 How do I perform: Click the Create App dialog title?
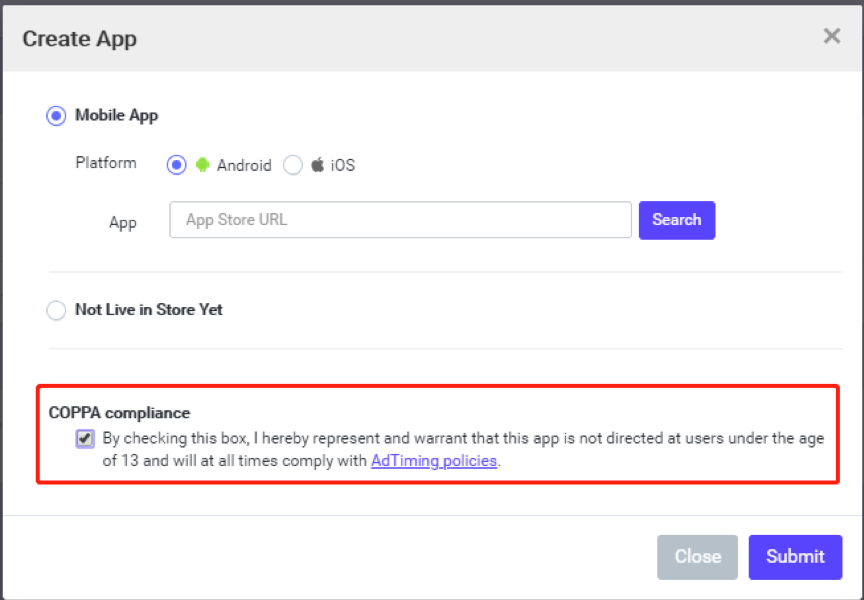click(79, 39)
